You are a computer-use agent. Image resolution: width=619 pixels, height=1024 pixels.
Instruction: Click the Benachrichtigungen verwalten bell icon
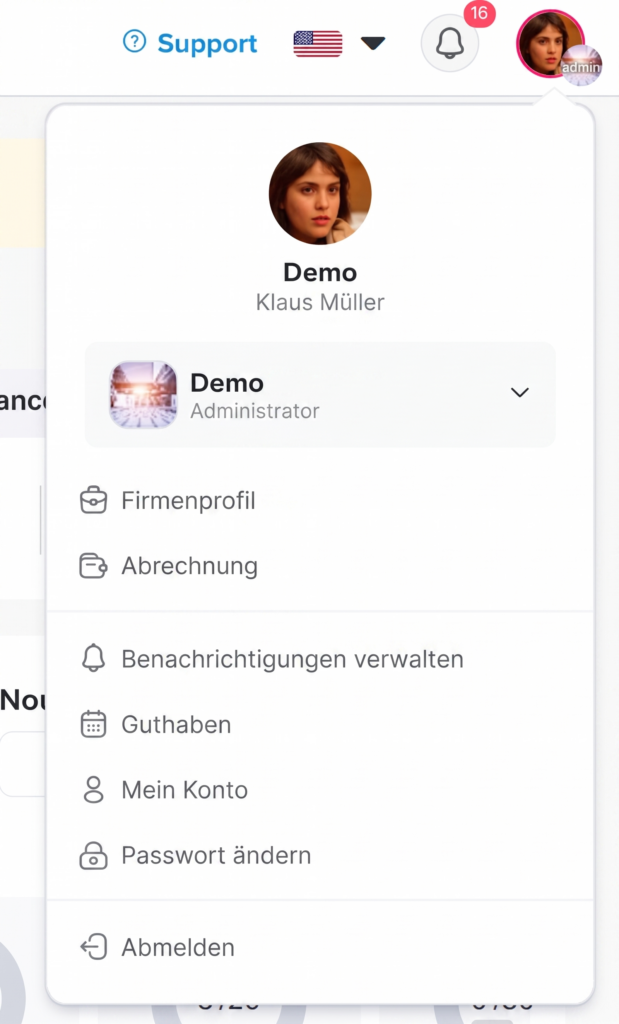point(93,659)
